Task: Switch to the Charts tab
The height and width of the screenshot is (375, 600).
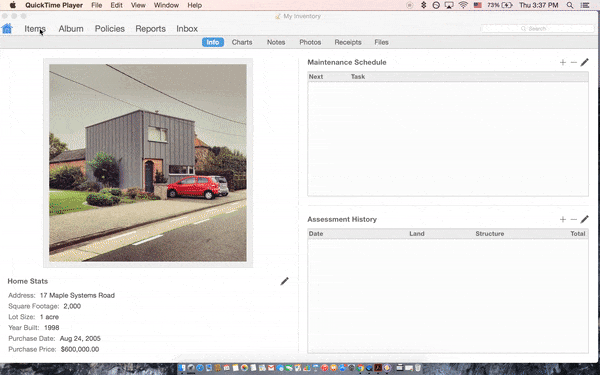Action: (242, 42)
